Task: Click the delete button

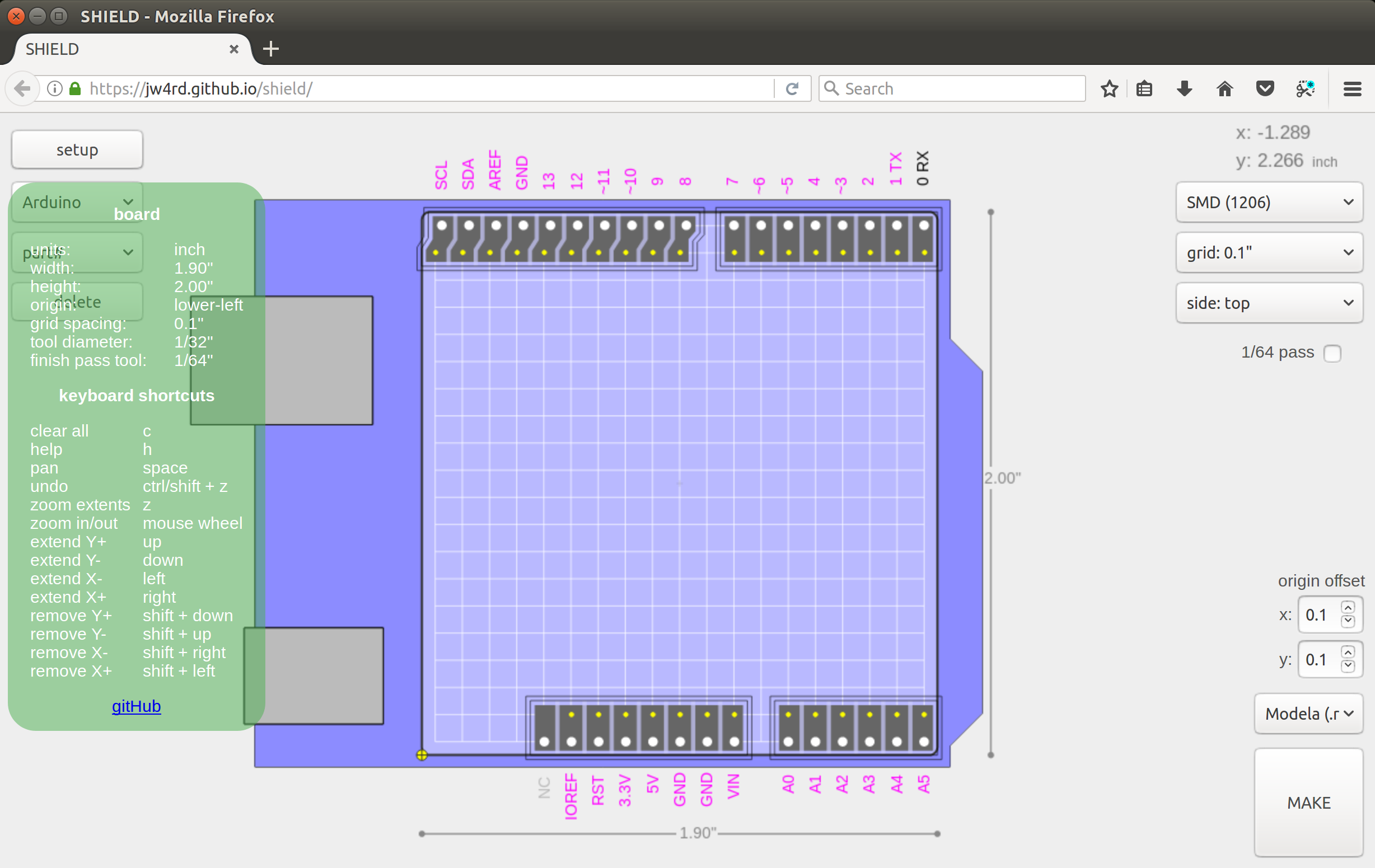Action: pos(77,302)
